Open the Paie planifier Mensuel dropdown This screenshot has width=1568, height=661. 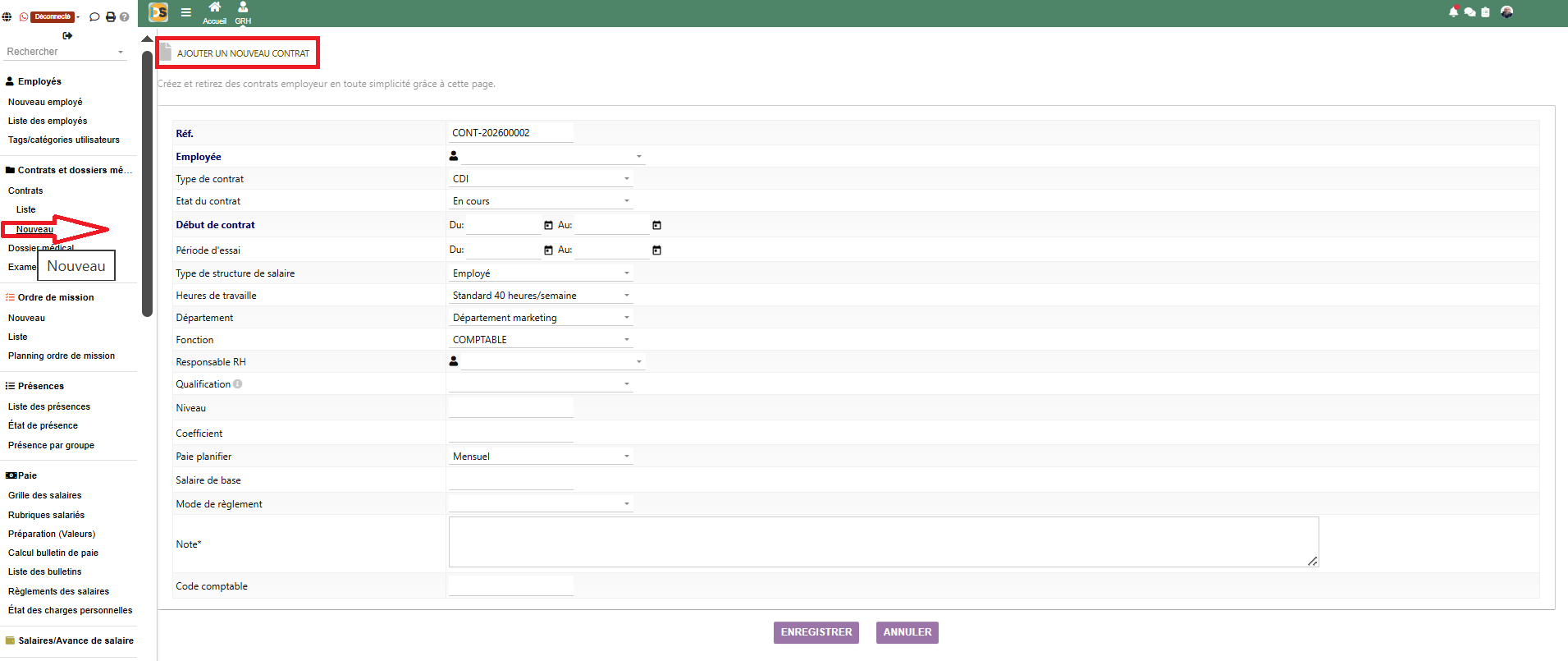tap(541, 456)
